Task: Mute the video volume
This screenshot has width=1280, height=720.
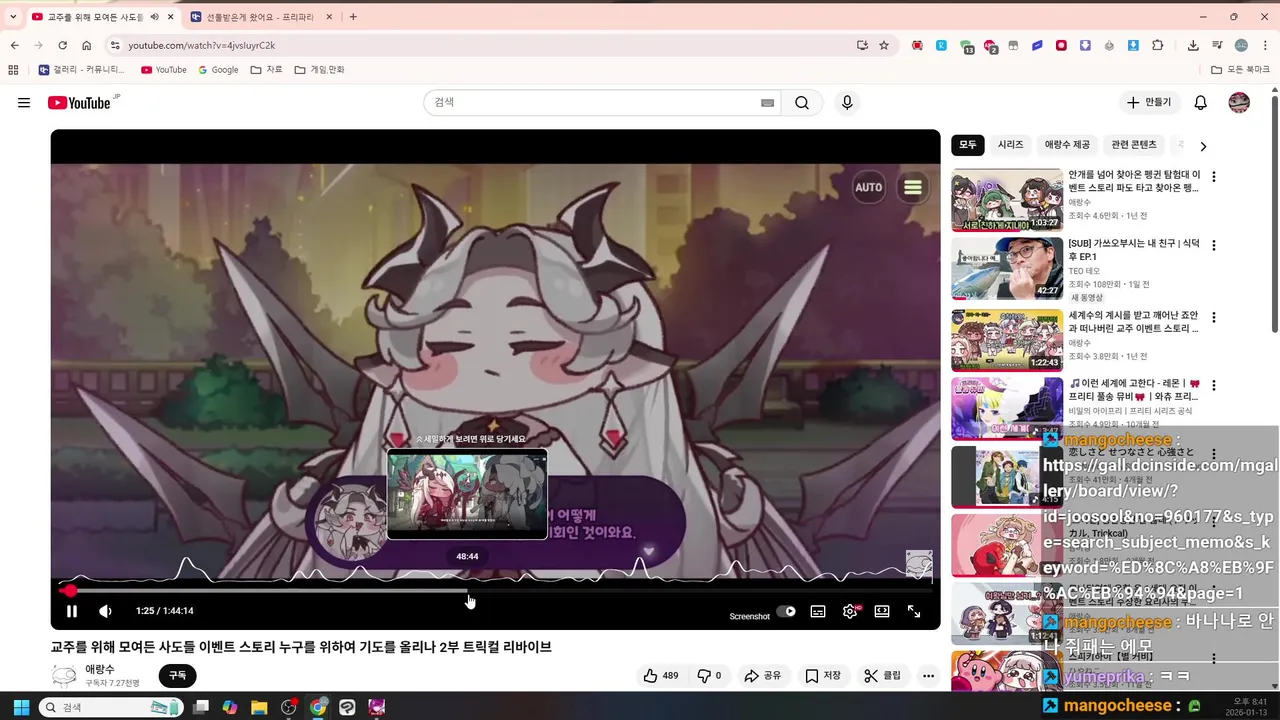Action: [105, 611]
